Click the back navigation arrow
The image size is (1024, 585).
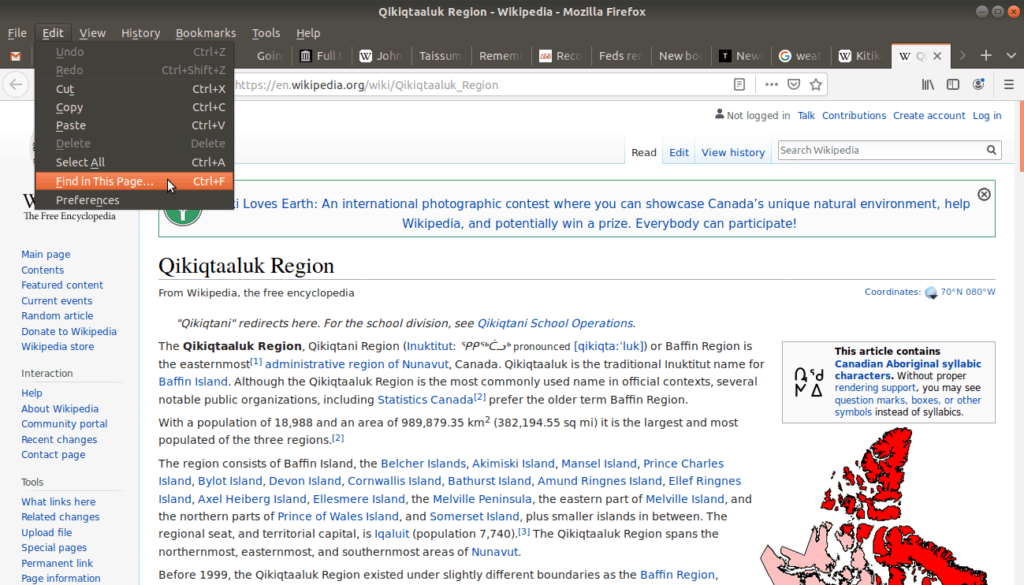[16, 84]
